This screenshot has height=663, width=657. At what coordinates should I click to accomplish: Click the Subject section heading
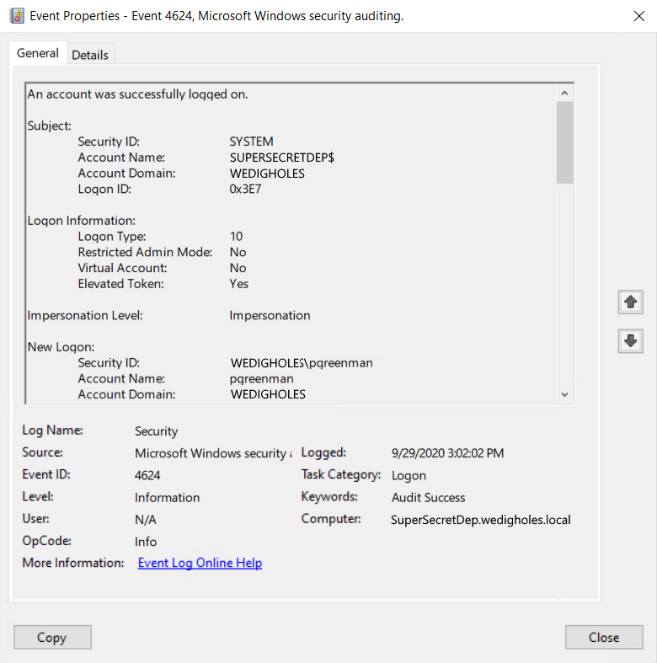[49, 126]
